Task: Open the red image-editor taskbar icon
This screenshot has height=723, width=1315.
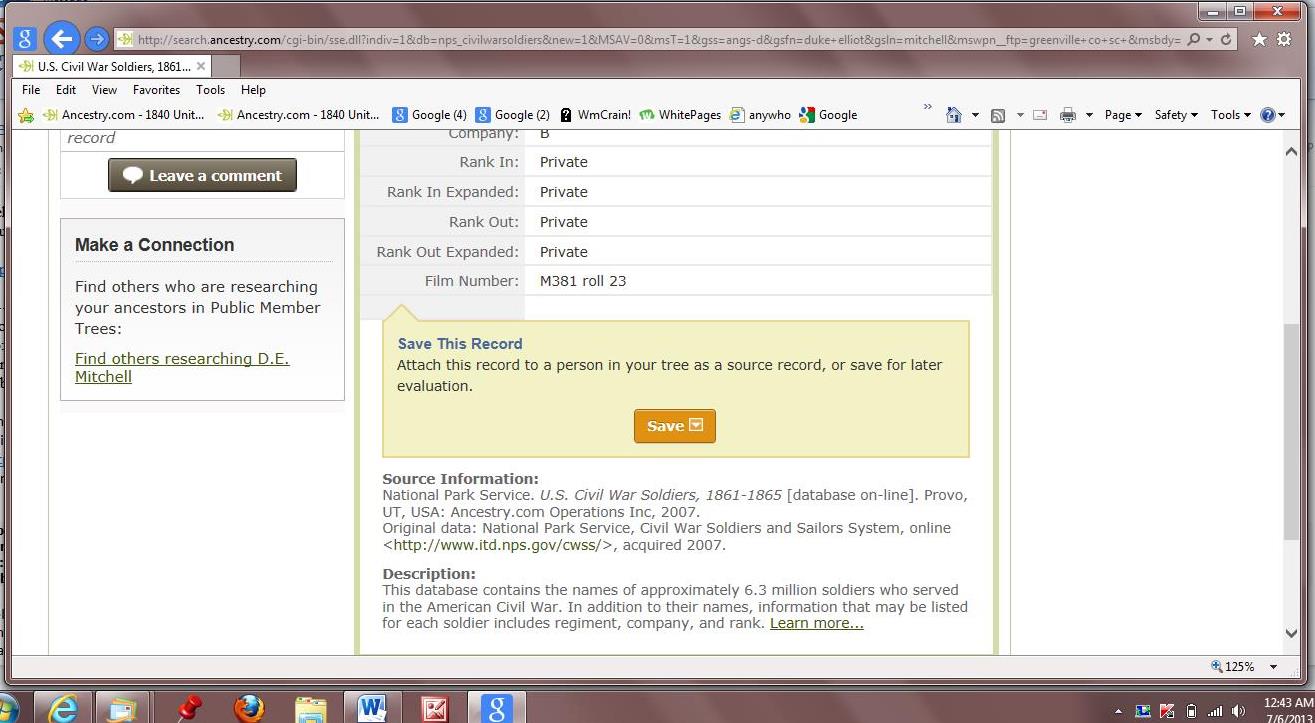Action: pyautogui.click(x=435, y=708)
